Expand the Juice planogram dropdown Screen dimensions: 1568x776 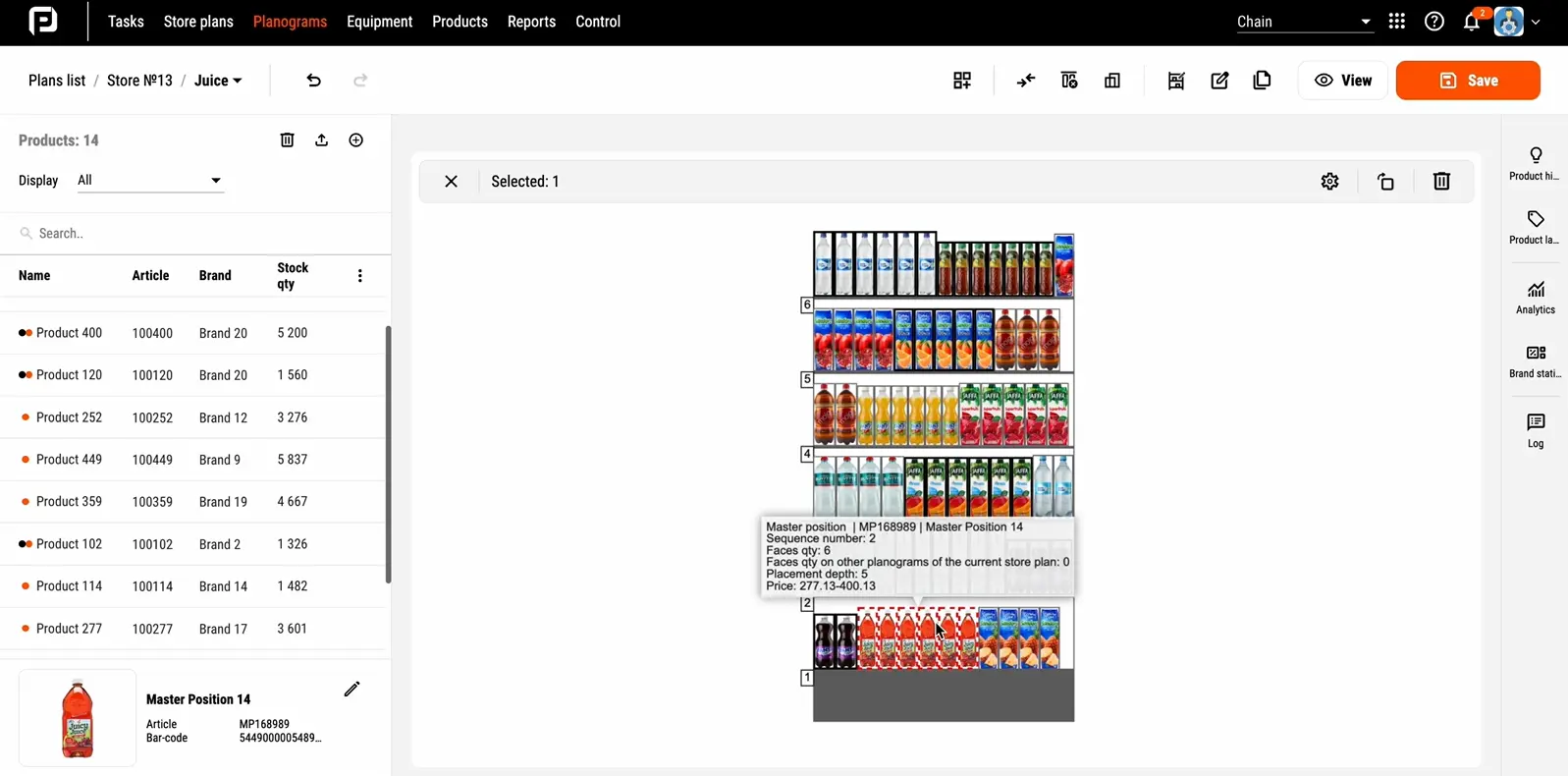click(218, 81)
